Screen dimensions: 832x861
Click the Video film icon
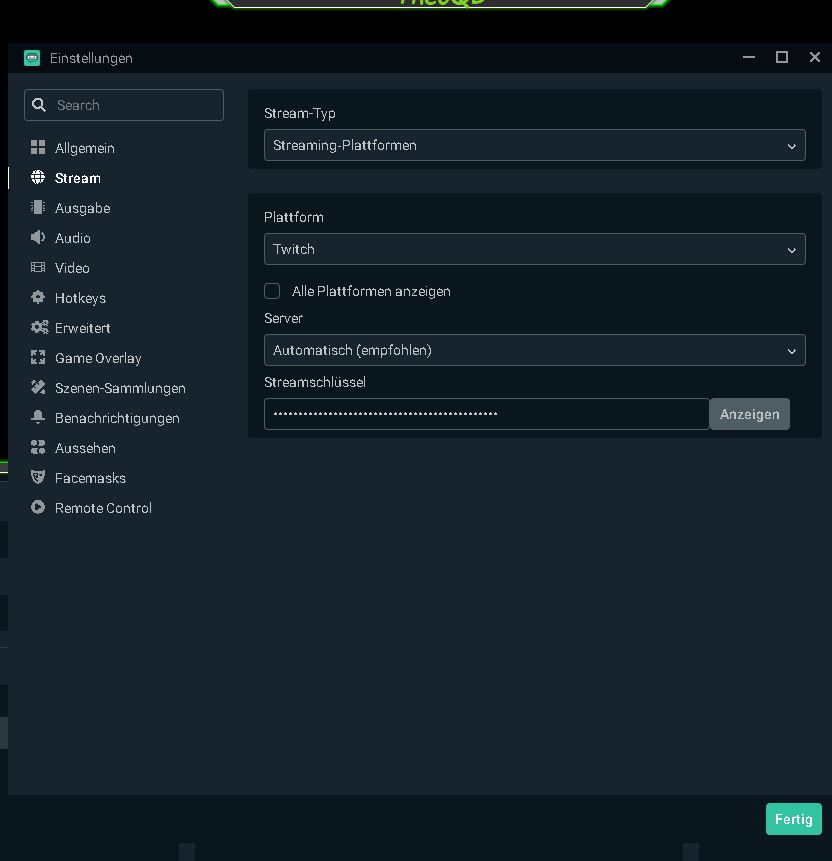click(38, 268)
